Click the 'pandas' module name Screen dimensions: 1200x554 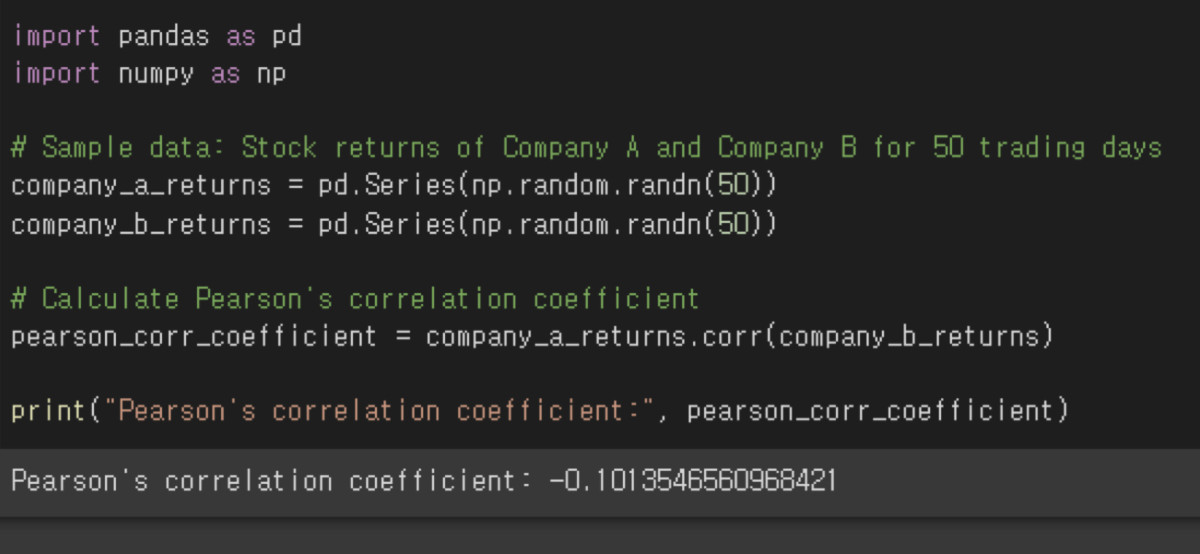164,37
